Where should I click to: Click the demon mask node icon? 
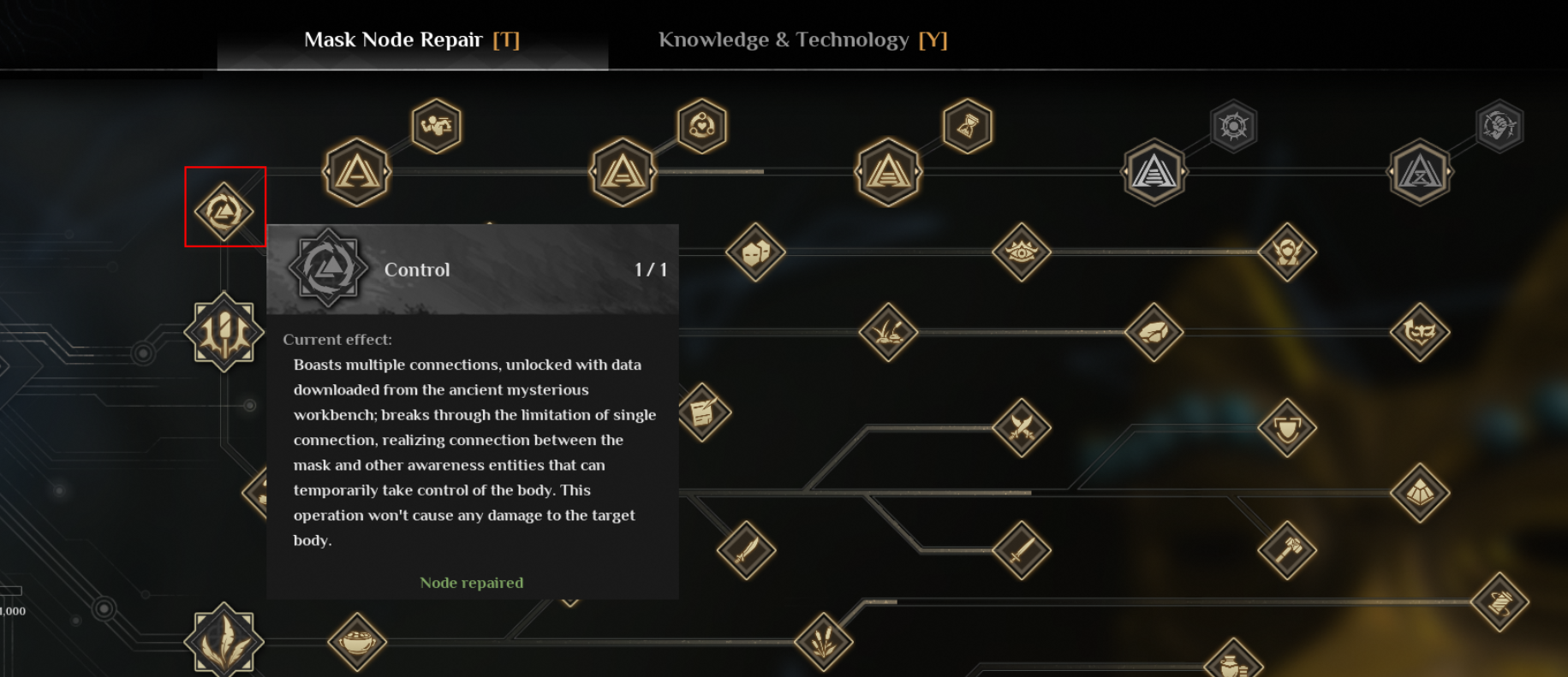click(1420, 332)
